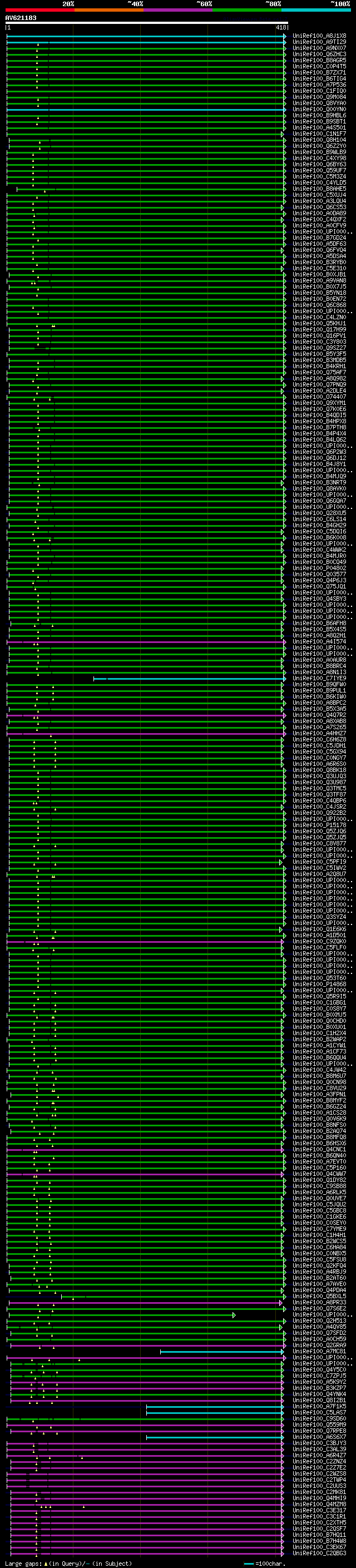Click the purple alignment bar for UniRef100_Q4Q7R2

(146, 715)
